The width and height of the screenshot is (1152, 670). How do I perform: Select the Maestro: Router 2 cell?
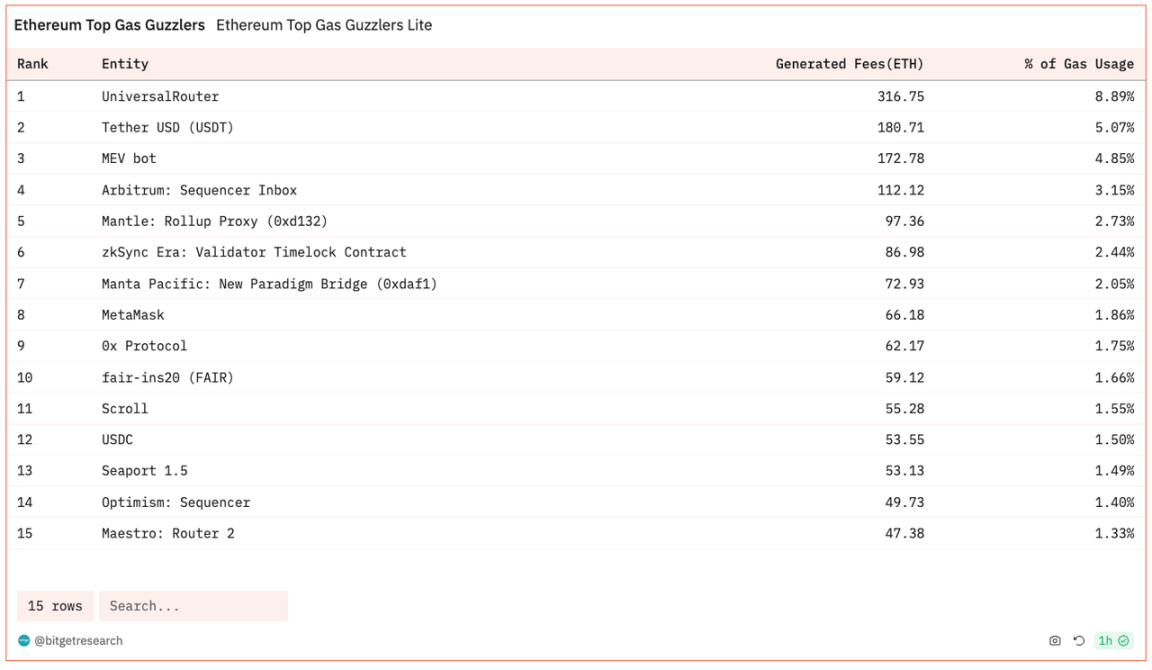click(x=168, y=533)
